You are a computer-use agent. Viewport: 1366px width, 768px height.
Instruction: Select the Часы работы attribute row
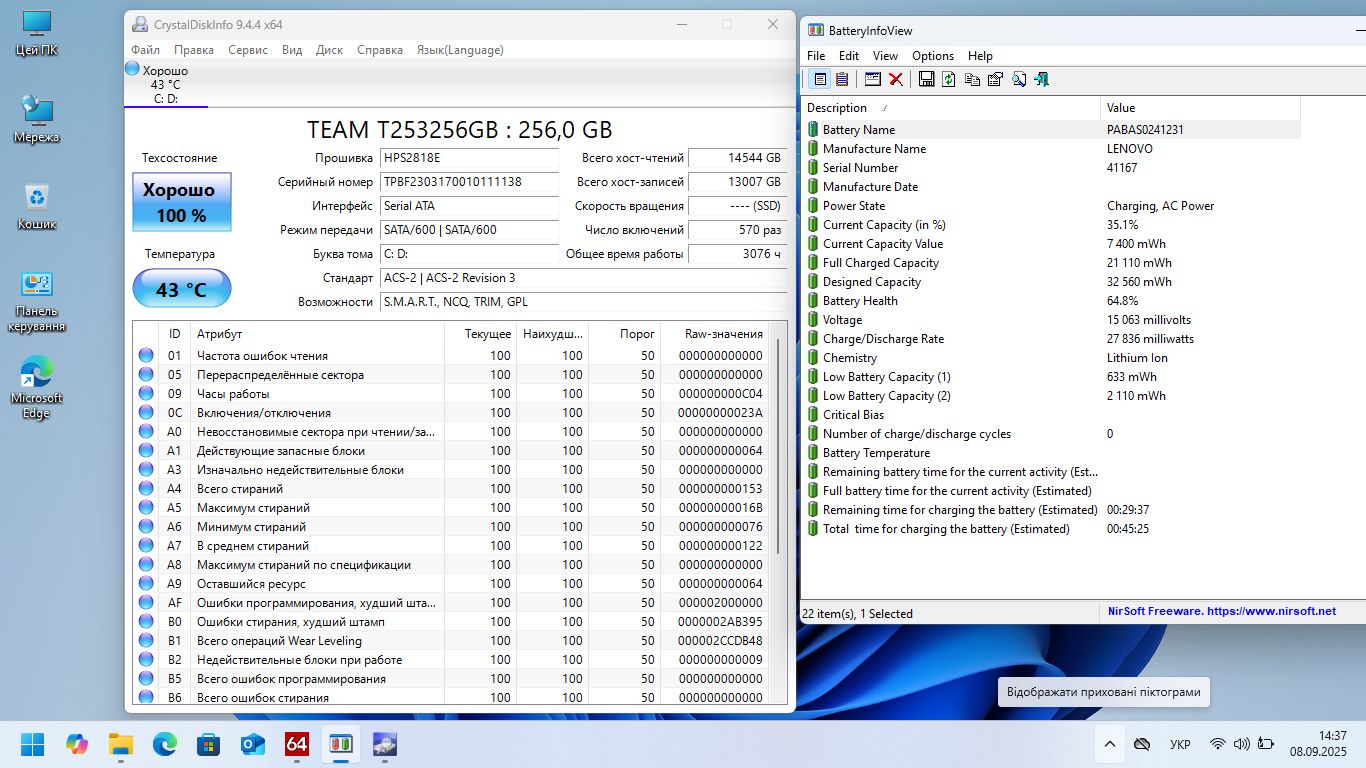(x=453, y=394)
